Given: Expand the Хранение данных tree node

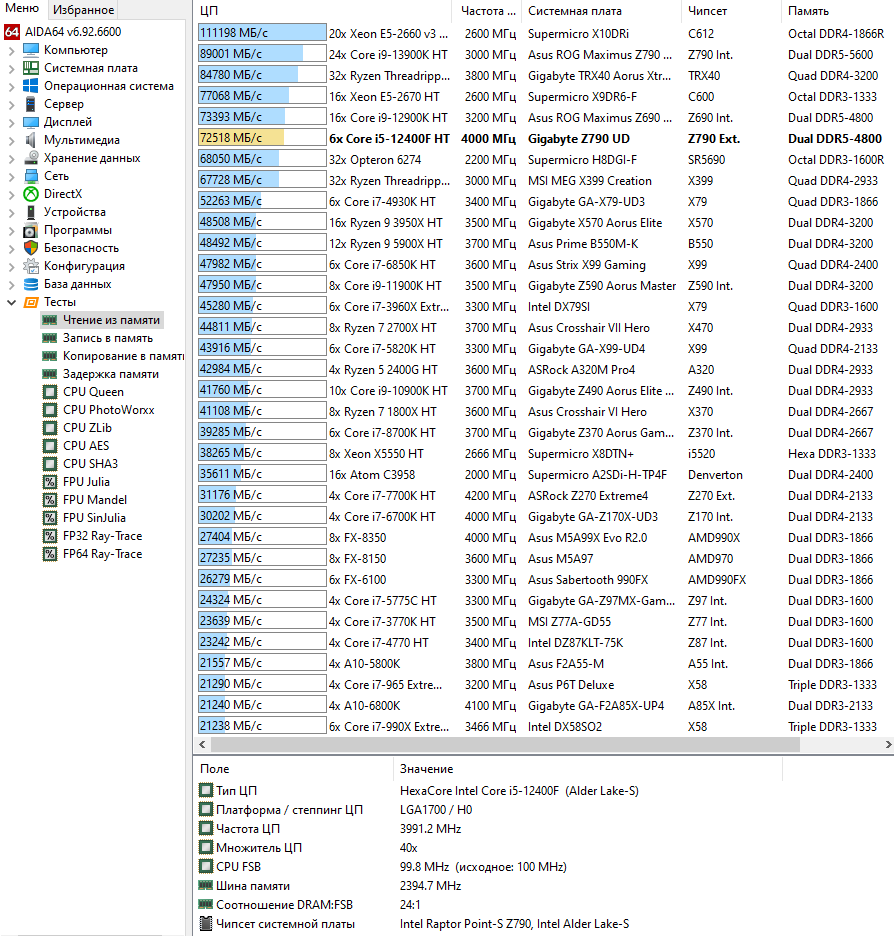Looking at the screenshot, I should click(x=11, y=158).
